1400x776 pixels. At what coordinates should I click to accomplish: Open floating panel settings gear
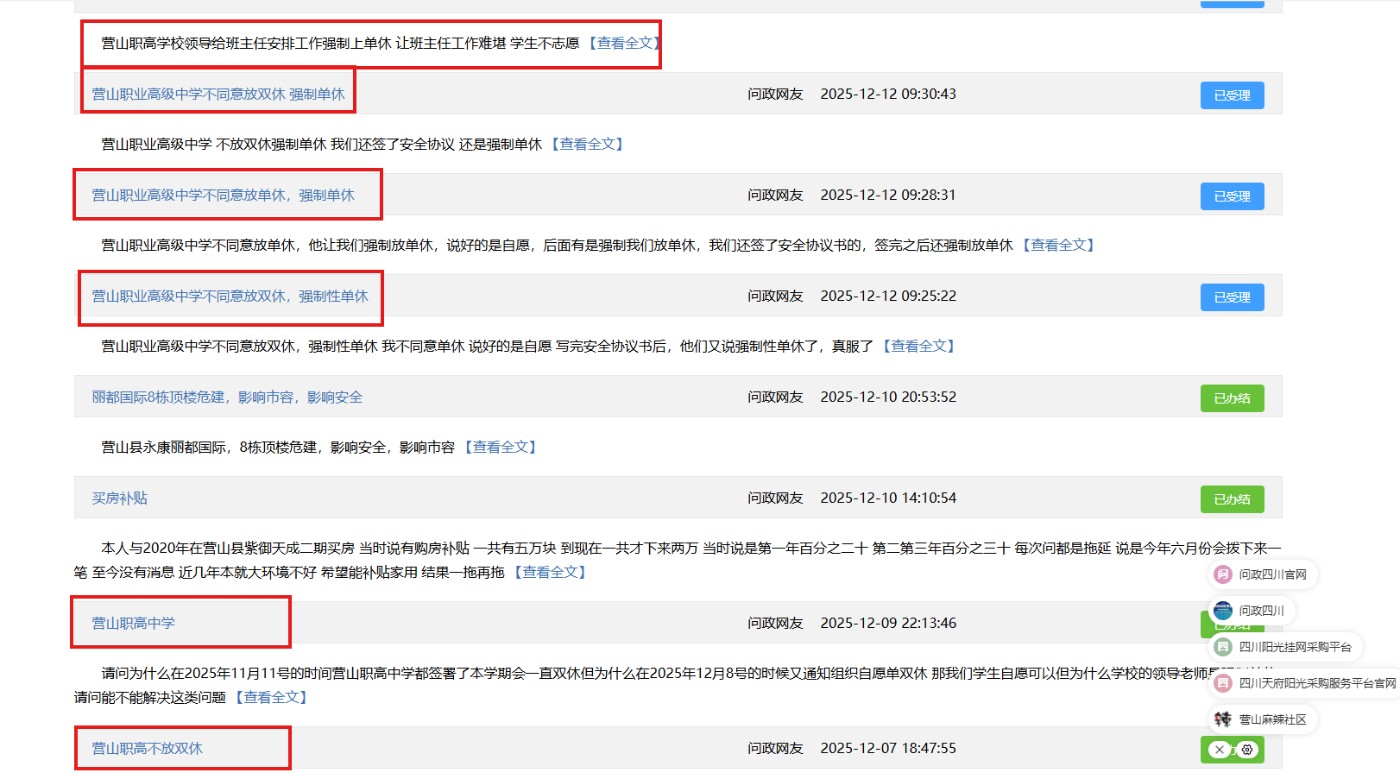(1247, 749)
